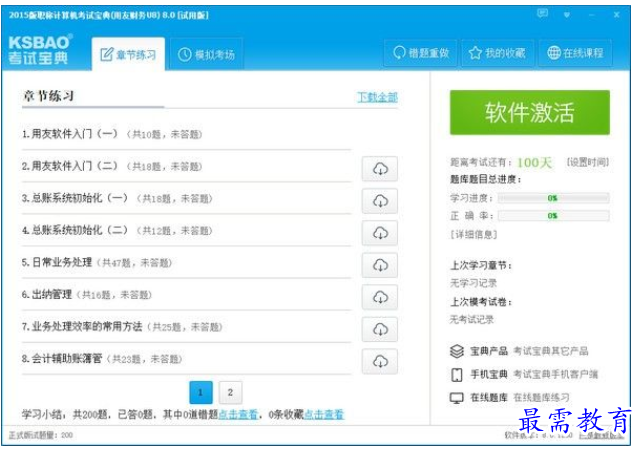The height and width of the screenshot is (452, 640).
Task: Download chapter 6 出纳管理
Action: 380,297
